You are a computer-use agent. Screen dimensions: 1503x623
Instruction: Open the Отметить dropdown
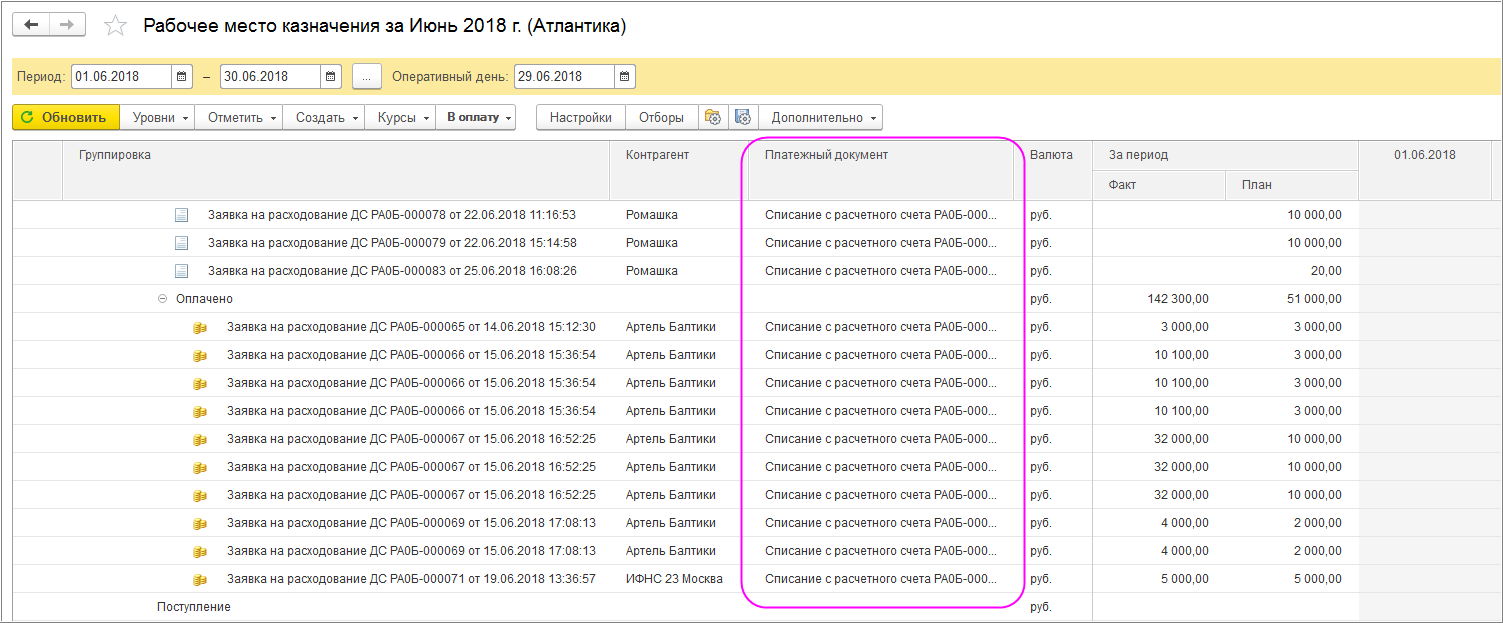239,117
